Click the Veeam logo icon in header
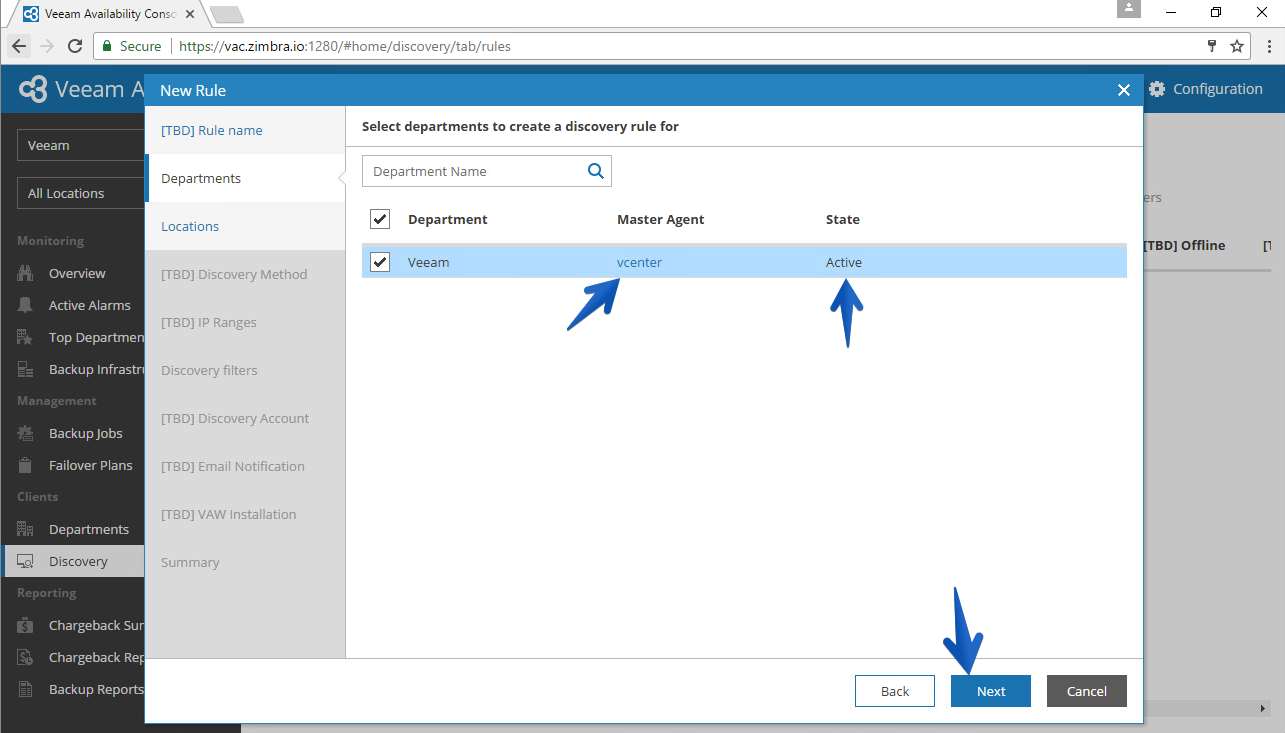The height and width of the screenshot is (733, 1285). [33, 89]
